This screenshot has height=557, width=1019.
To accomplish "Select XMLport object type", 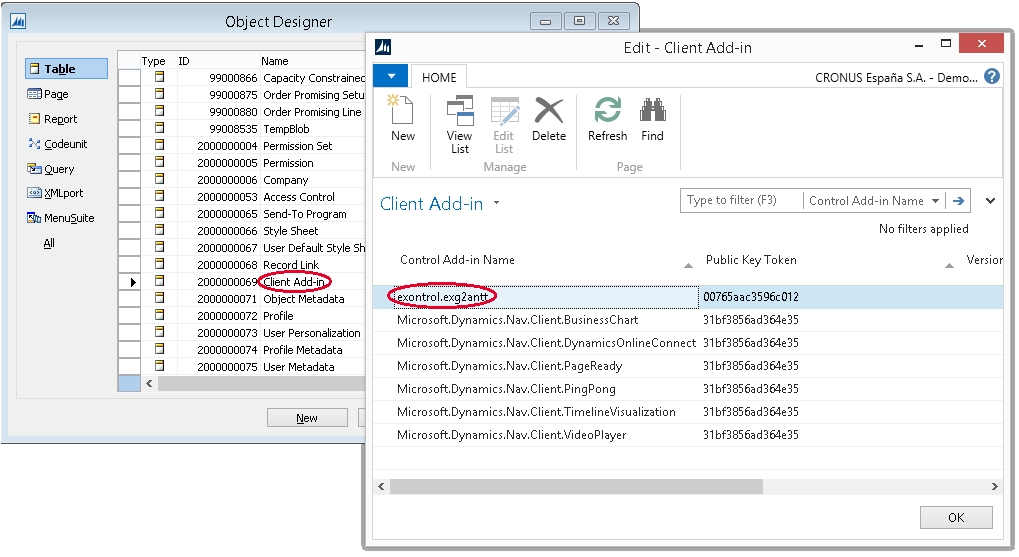I will coord(62,193).
